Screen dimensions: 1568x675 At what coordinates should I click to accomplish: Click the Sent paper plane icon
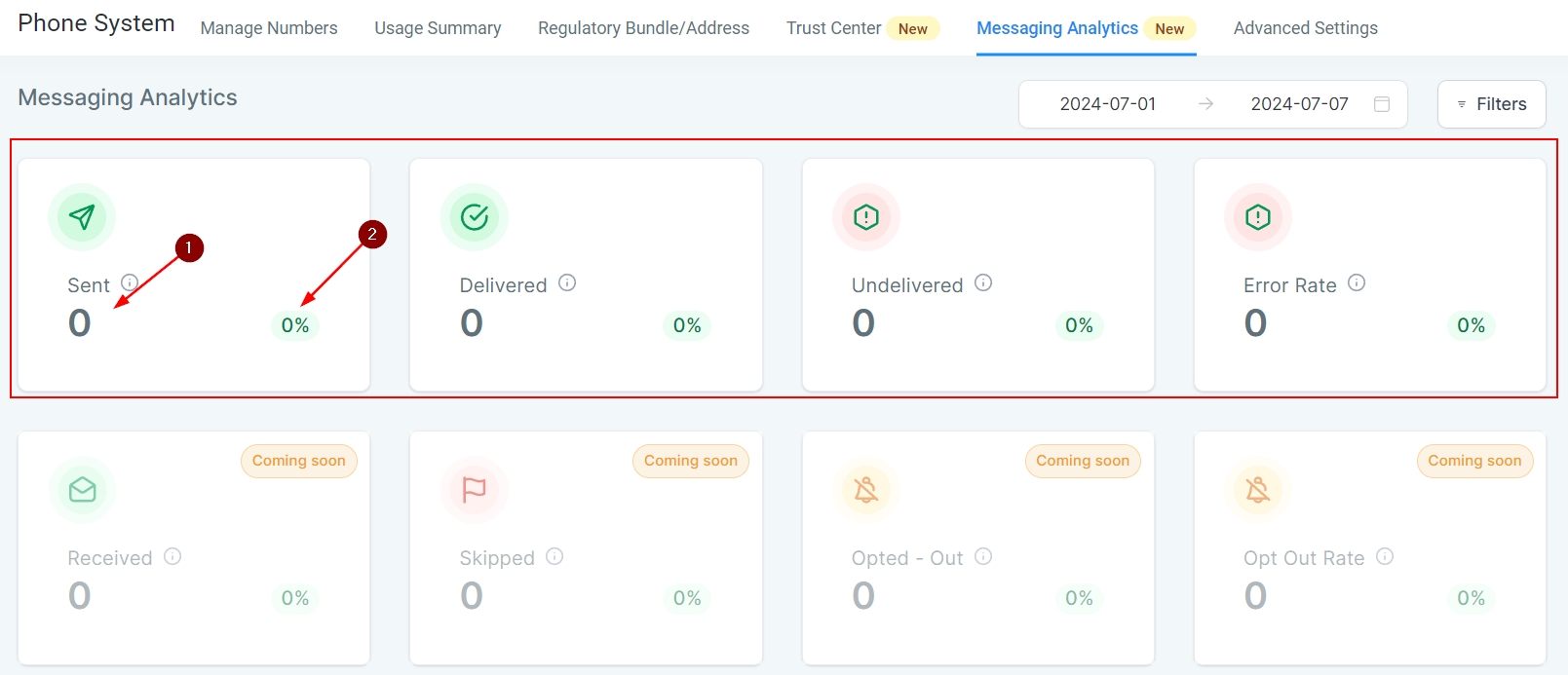(x=82, y=216)
